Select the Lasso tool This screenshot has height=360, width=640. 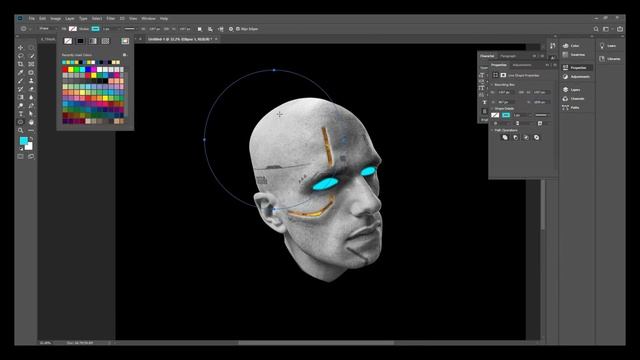[20, 56]
